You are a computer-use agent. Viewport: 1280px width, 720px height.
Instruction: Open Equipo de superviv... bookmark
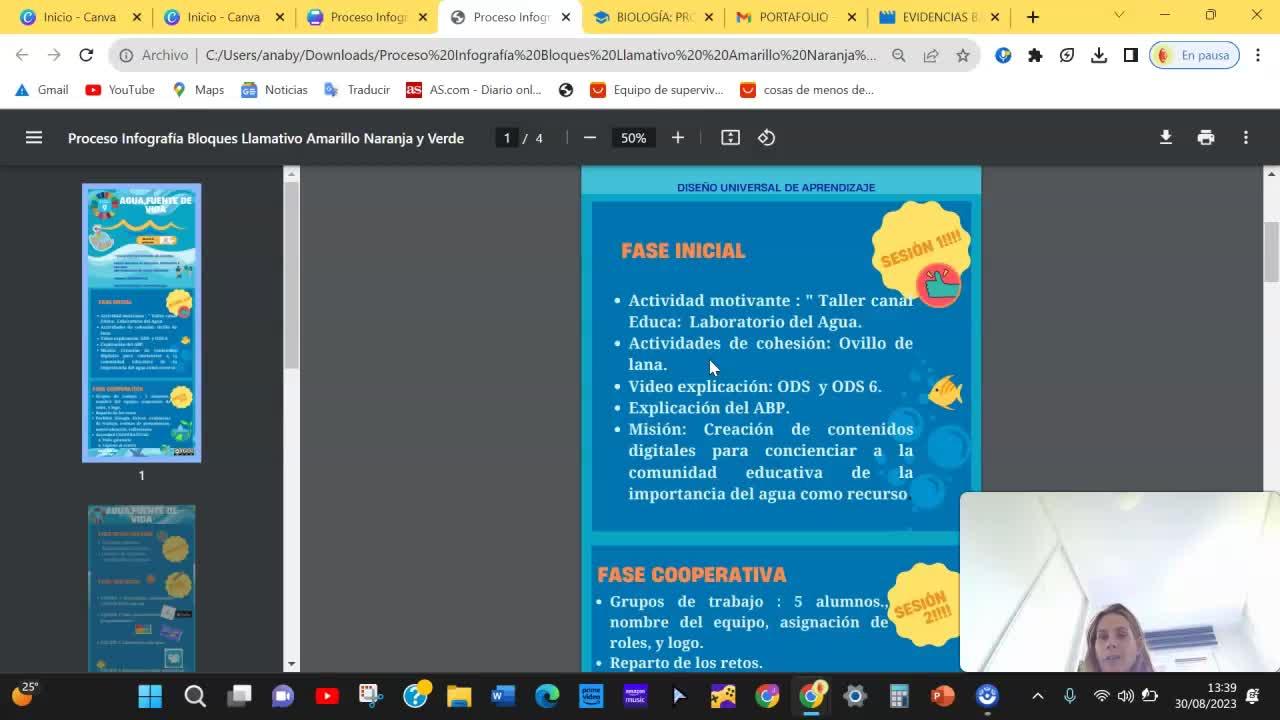(x=656, y=90)
